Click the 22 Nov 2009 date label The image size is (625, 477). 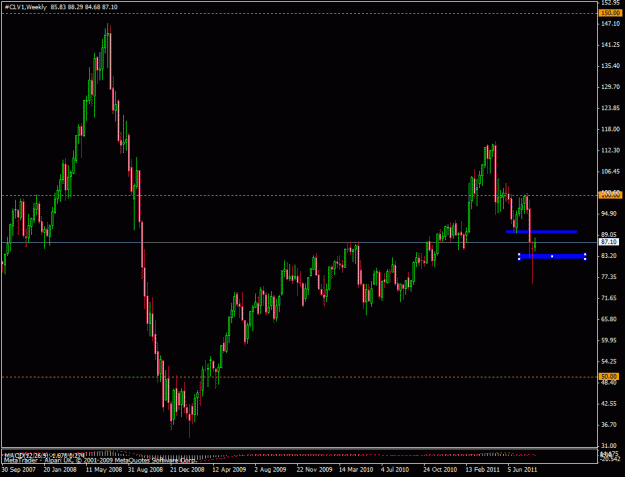[x=314, y=469]
